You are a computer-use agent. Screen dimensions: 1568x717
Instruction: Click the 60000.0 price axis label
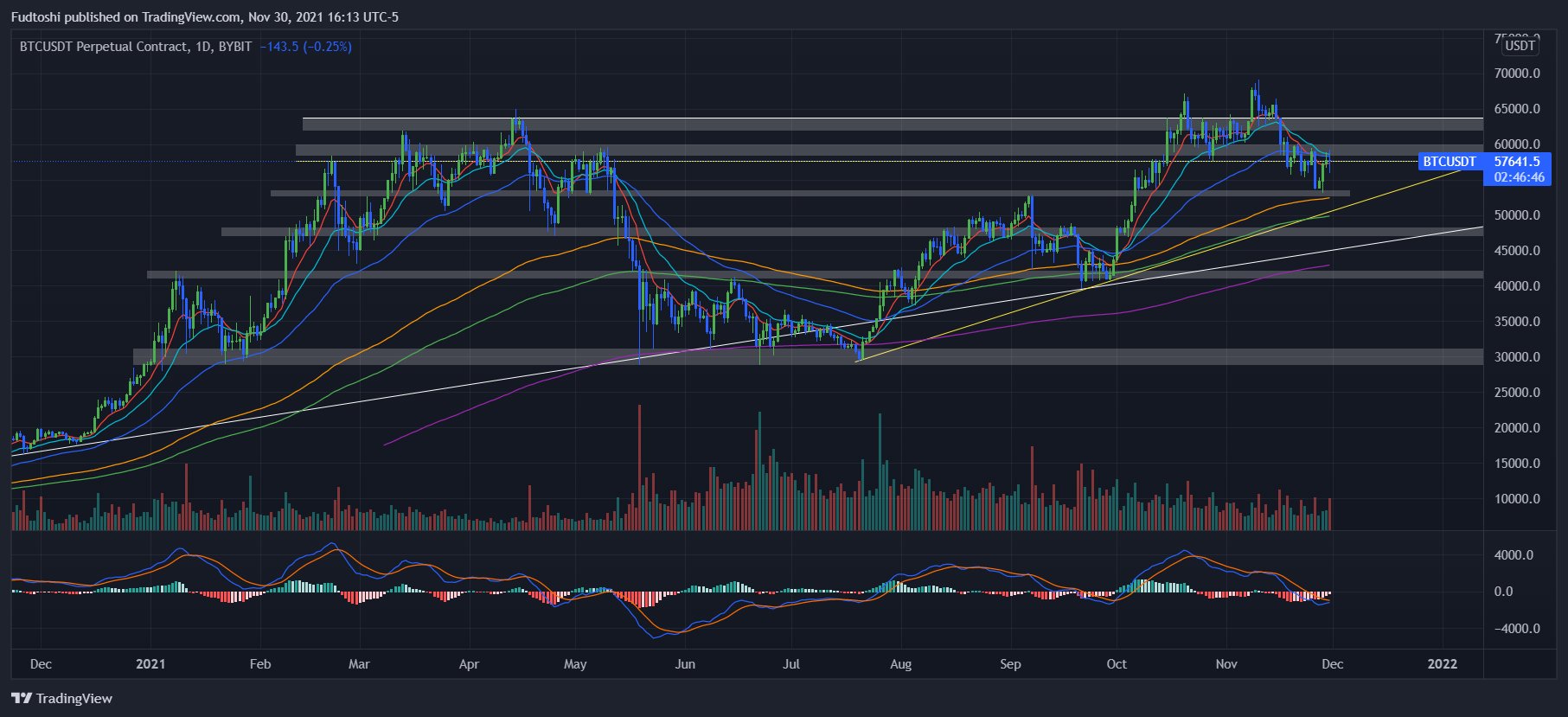(1517, 144)
